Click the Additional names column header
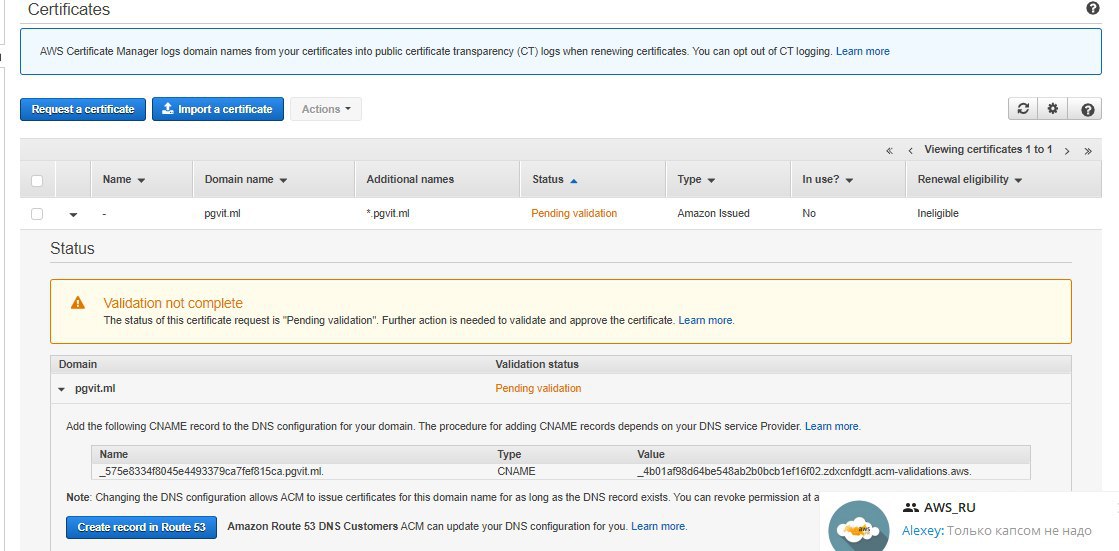Image resolution: width=1119 pixels, height=551 pixels. tap(410, 180)
